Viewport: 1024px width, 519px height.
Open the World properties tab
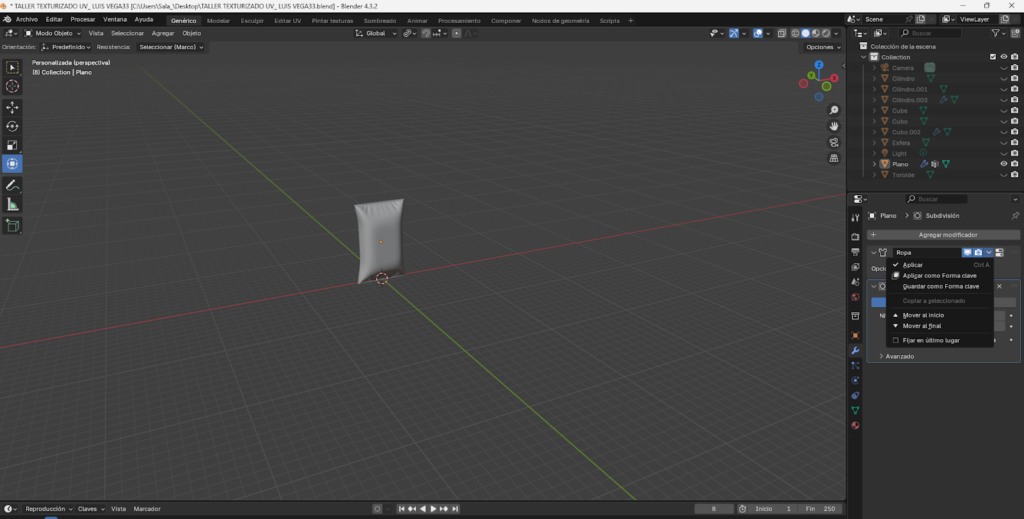[x=856, y=297]
